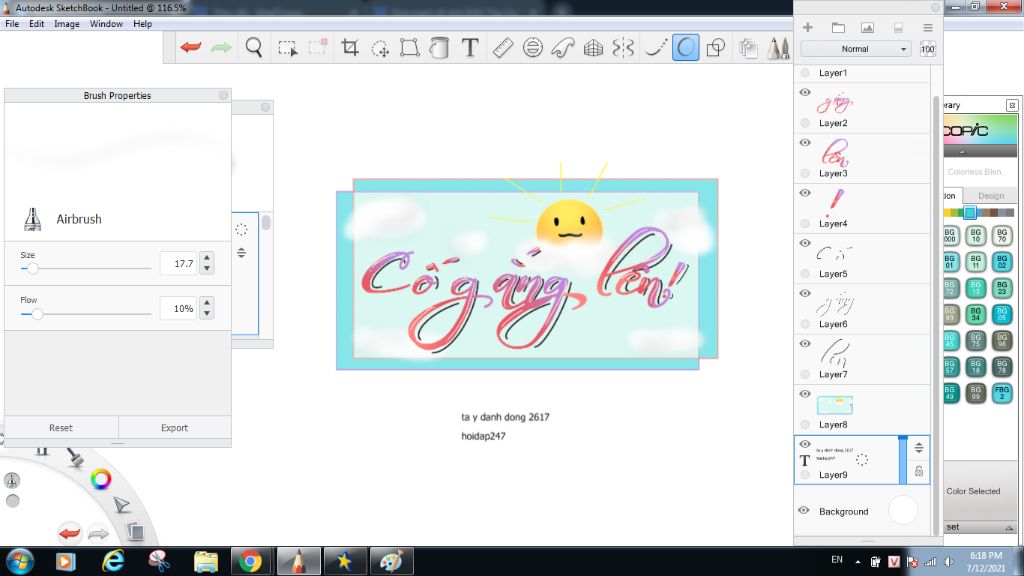Adjust the Flow slider handle
The image size is (1024, 576).
pos(37,314)
